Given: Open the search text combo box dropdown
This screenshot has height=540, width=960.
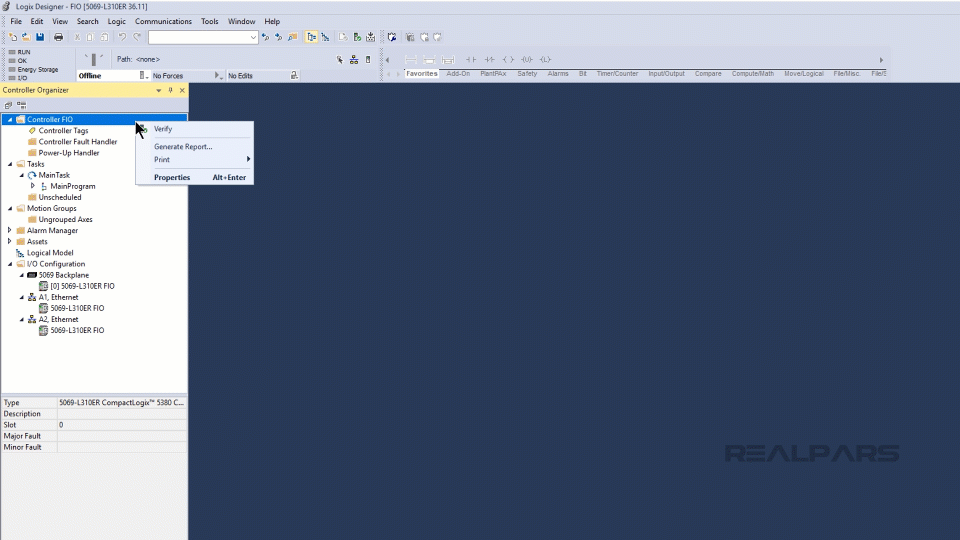Looking at the screenshot, I should (253, 37).
